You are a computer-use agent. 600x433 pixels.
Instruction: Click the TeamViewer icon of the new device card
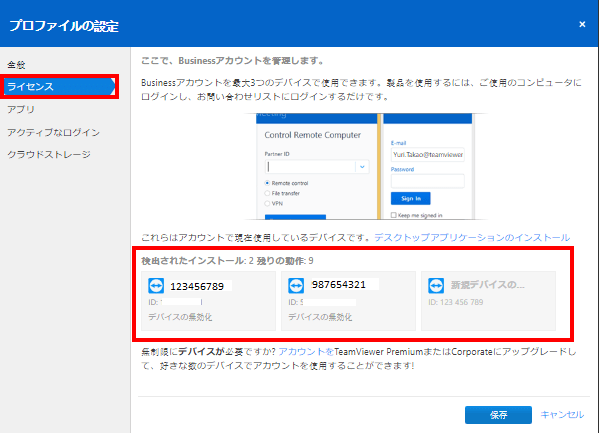point(436,285)
